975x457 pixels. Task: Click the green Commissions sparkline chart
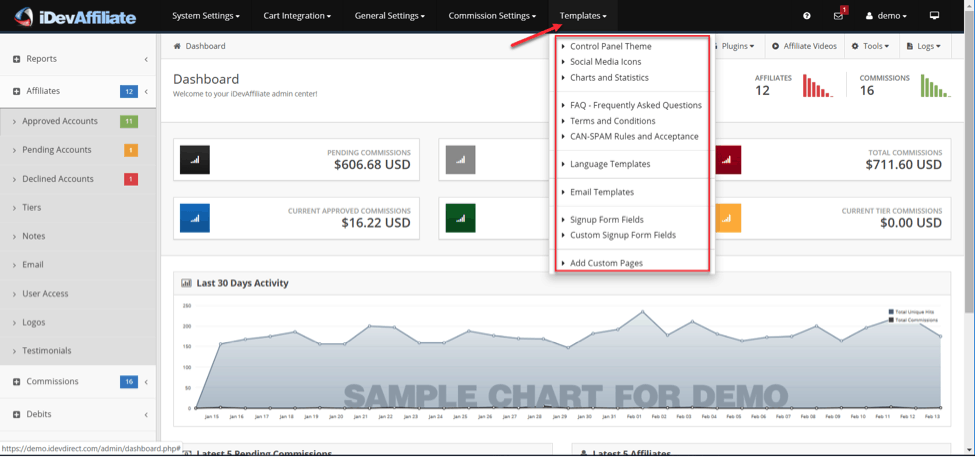(x=936, y=86)
